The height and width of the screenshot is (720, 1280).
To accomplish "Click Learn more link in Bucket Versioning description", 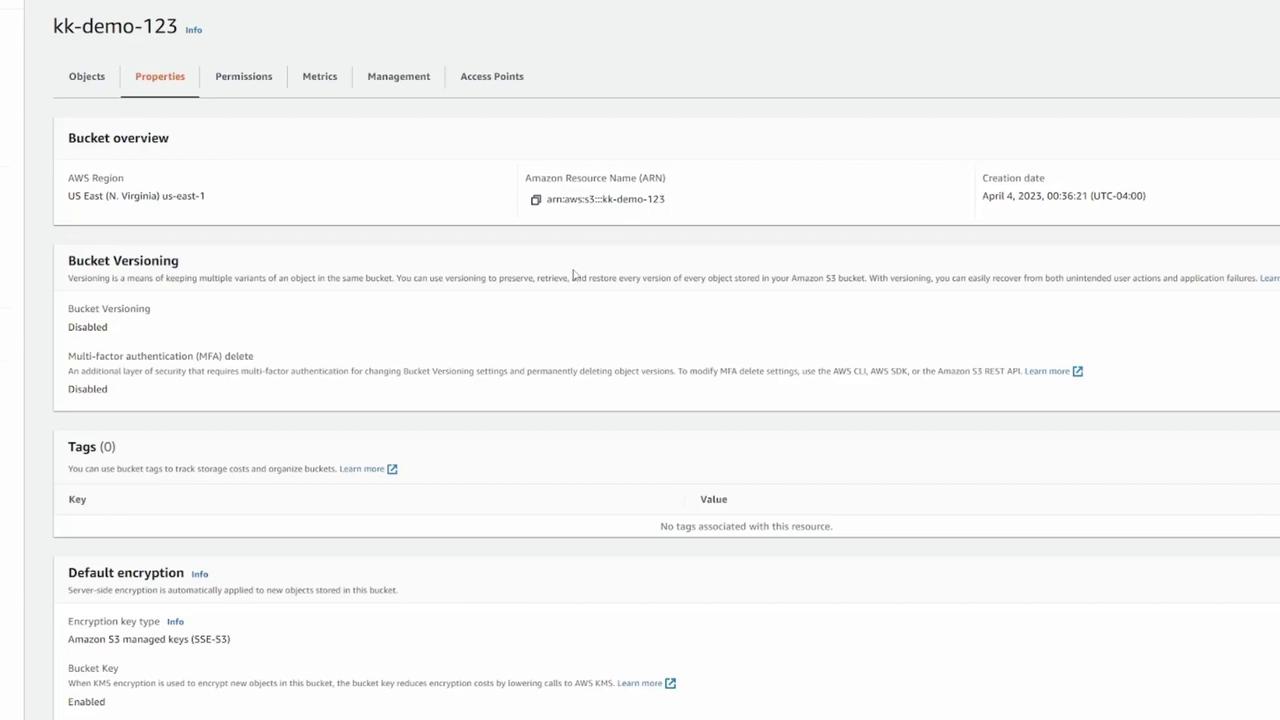I will (1269, 278).
